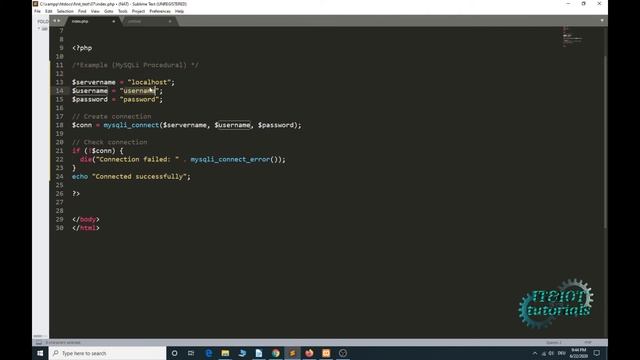Toggle the side bar from status bar icon
640x360 pixels.
click(38, 342)
